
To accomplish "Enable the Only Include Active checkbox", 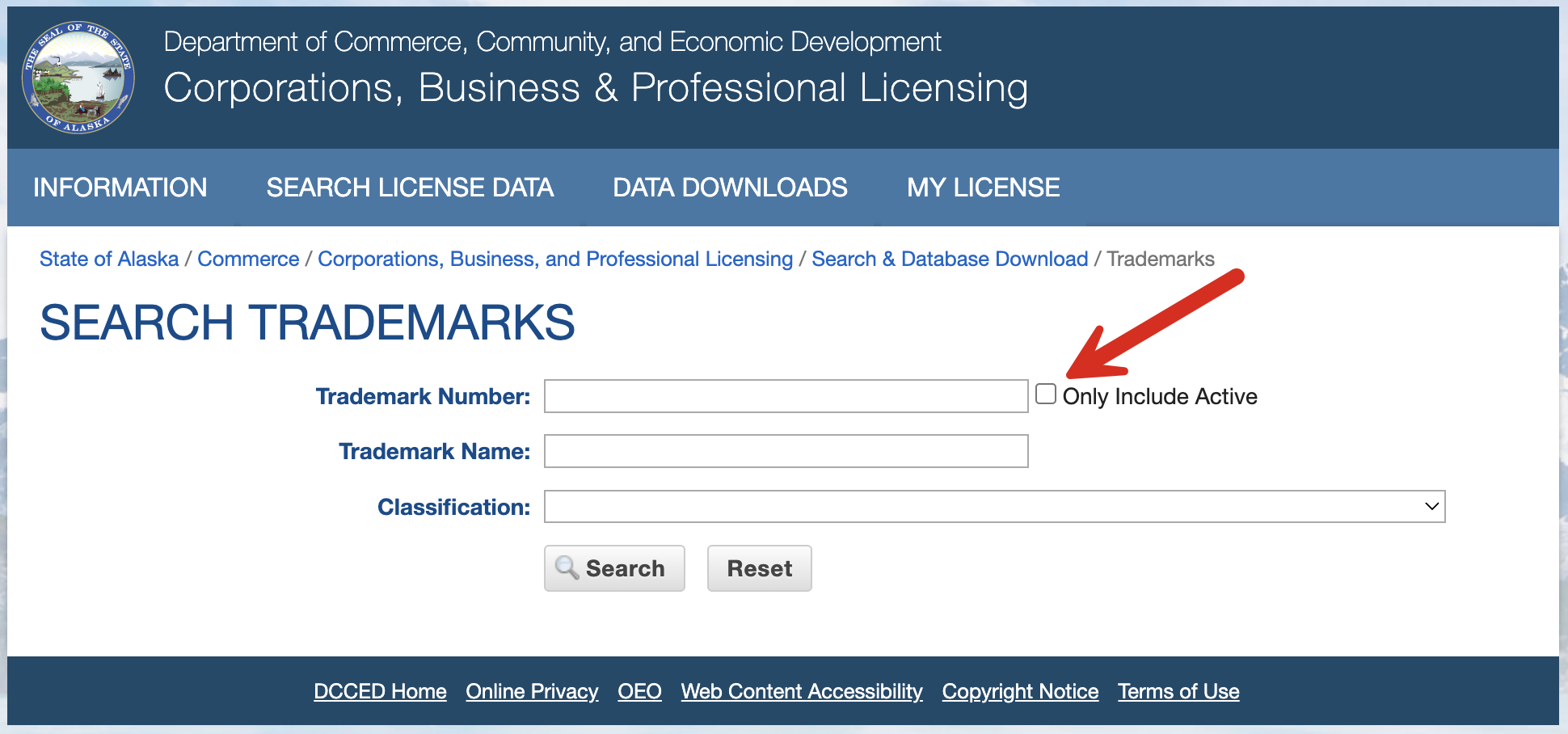I will (x=1046, y=394).
